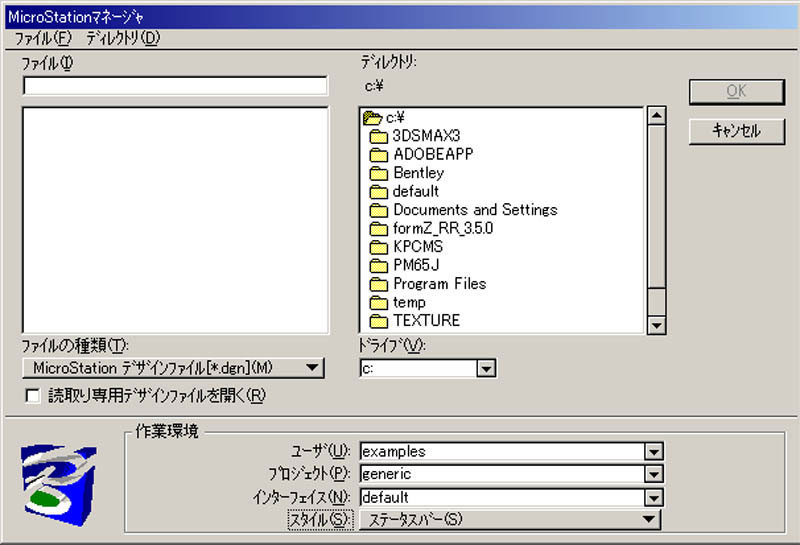This screenshot has width=800, height=545.
Task: Click the ADOBEAPP directory name
Action: (433, 154)
